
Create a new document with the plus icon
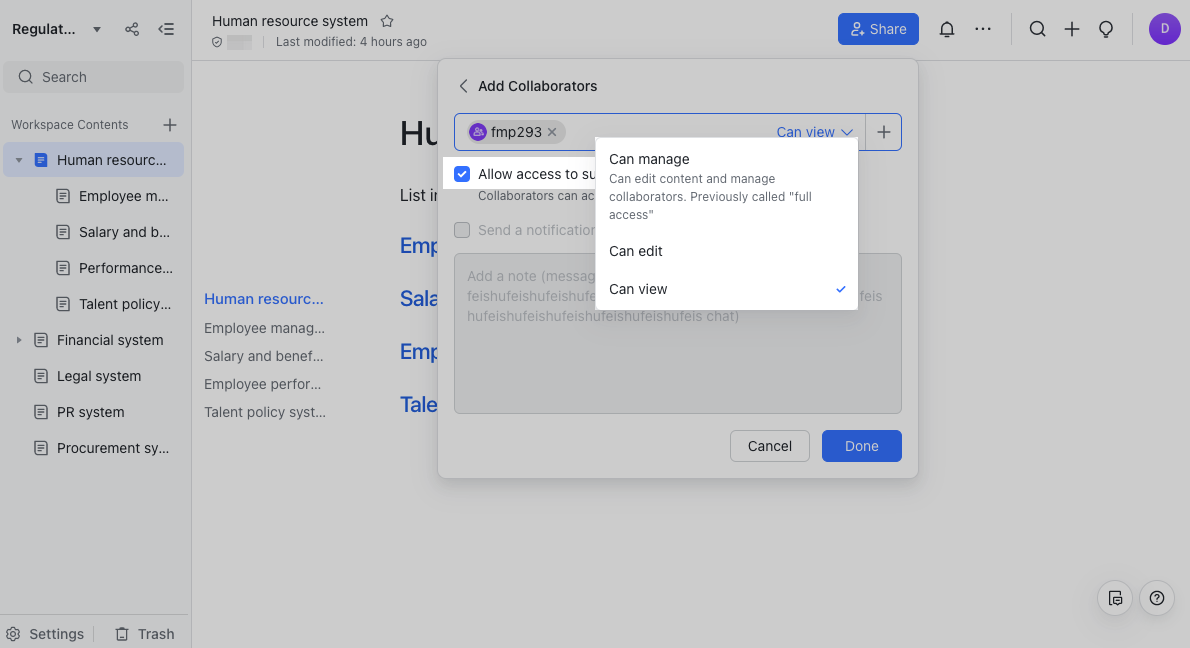1071,29
